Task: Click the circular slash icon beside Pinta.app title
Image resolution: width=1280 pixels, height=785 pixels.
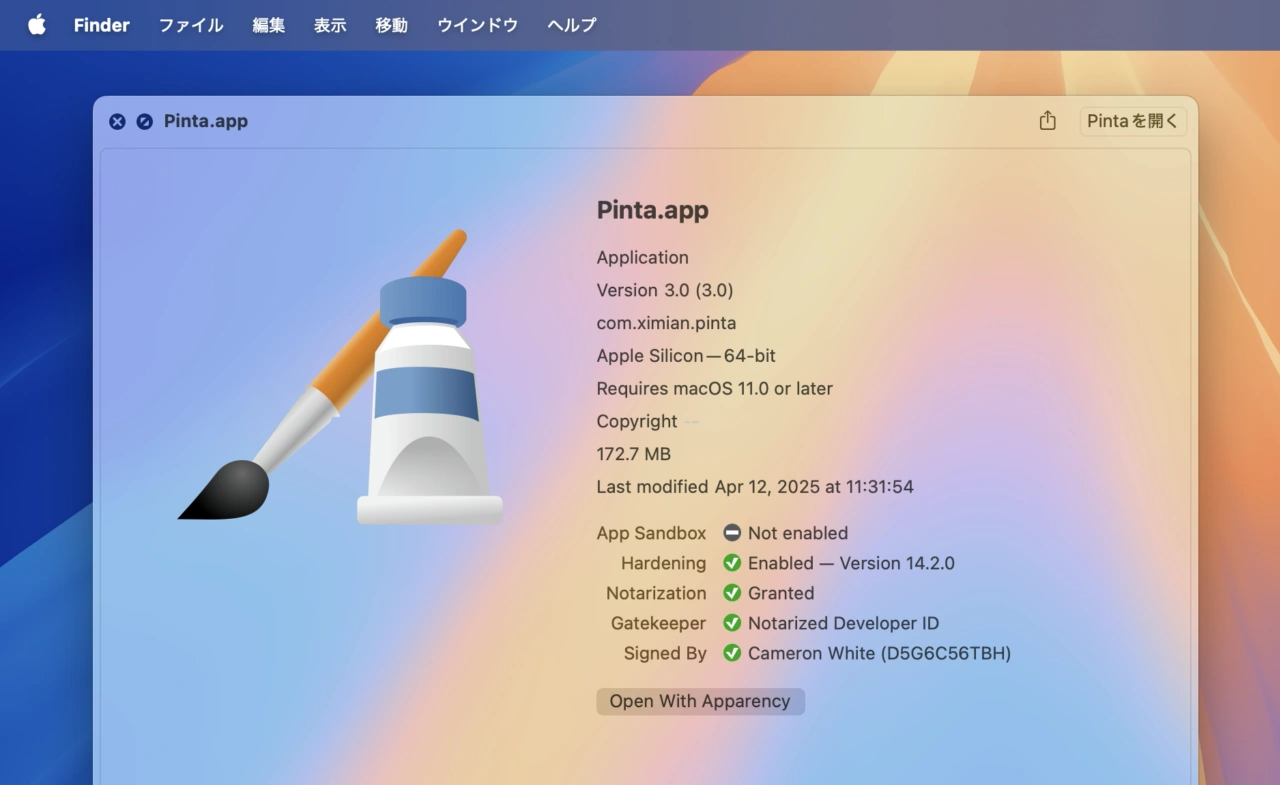Action: point(145,121)
